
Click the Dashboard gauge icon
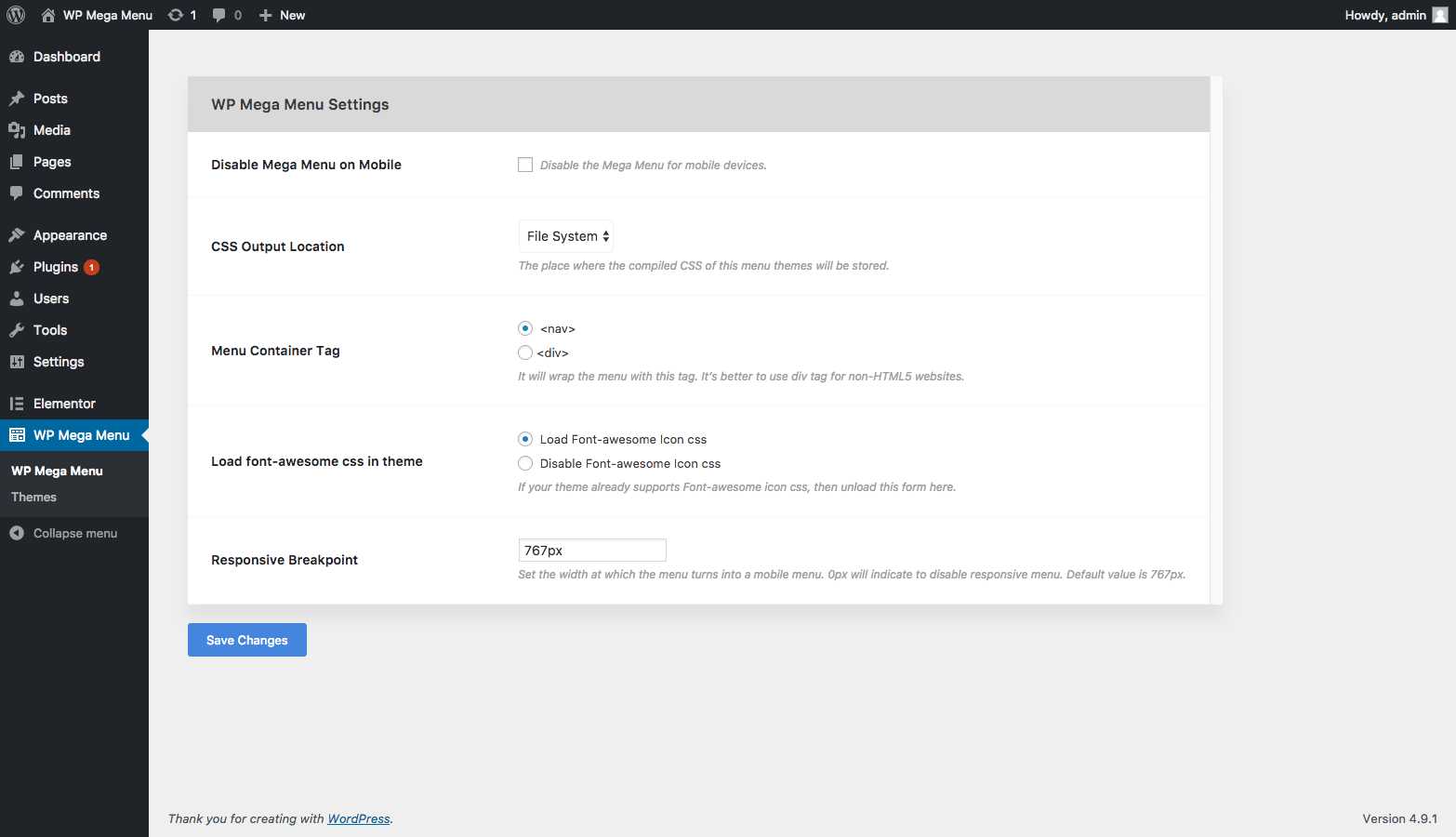click(17, 57)
